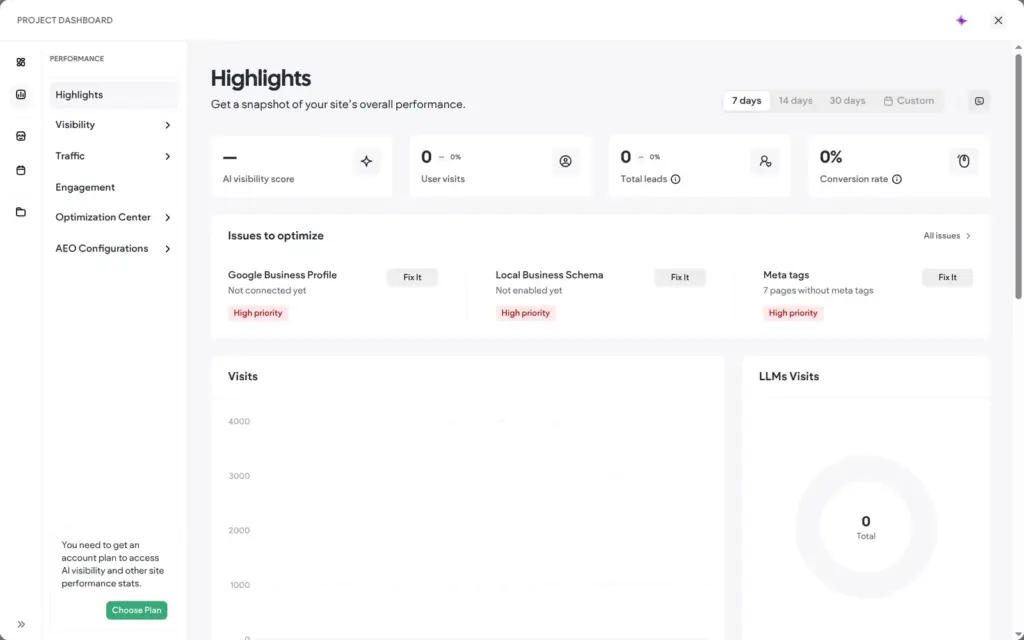Click the User visits person icon
This screenshot has height=640, width=1024.
pyautogui.click(x=566, y=161)
